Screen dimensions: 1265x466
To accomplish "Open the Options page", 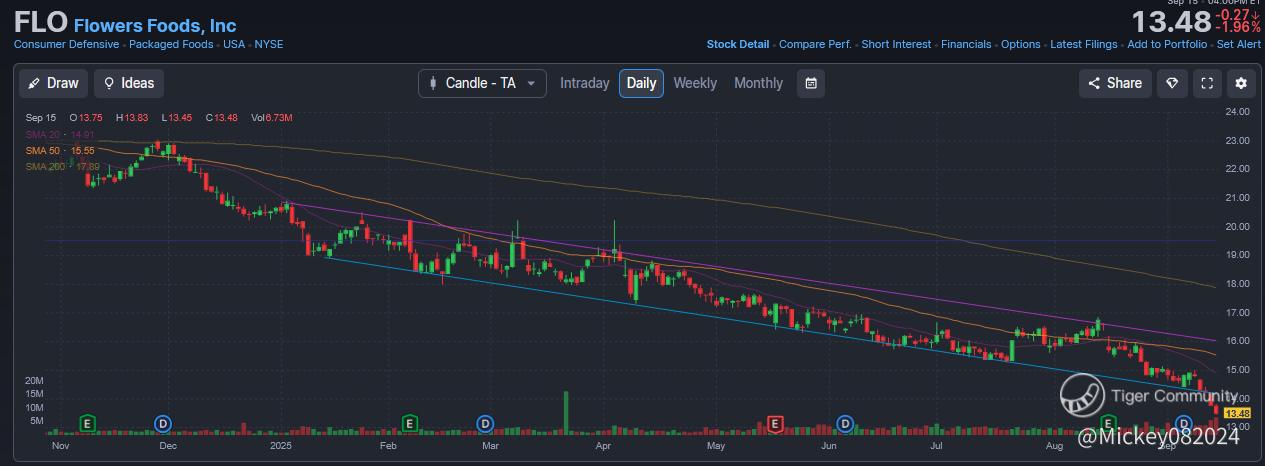I will point(1021,44).
